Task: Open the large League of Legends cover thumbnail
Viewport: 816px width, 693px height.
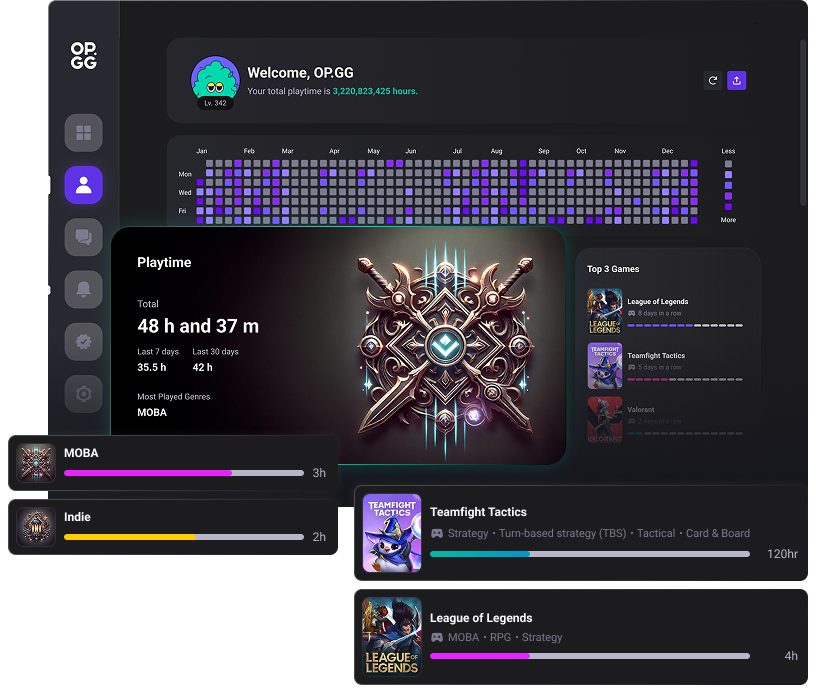Action: click(392, 636)
